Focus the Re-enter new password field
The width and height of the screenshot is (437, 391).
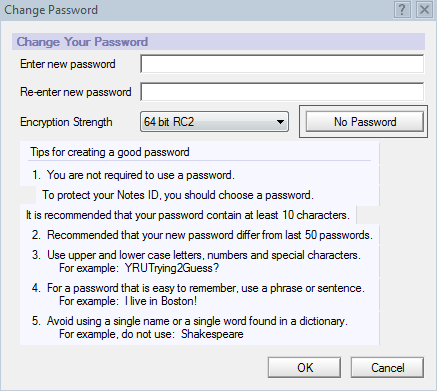click(282, 92)
